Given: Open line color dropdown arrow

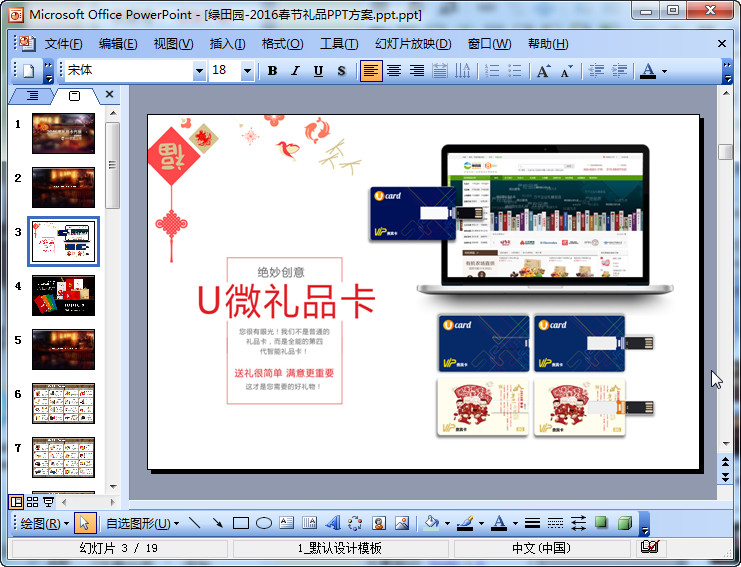Looking at the screenshot, I should click(x=481, y=524).
